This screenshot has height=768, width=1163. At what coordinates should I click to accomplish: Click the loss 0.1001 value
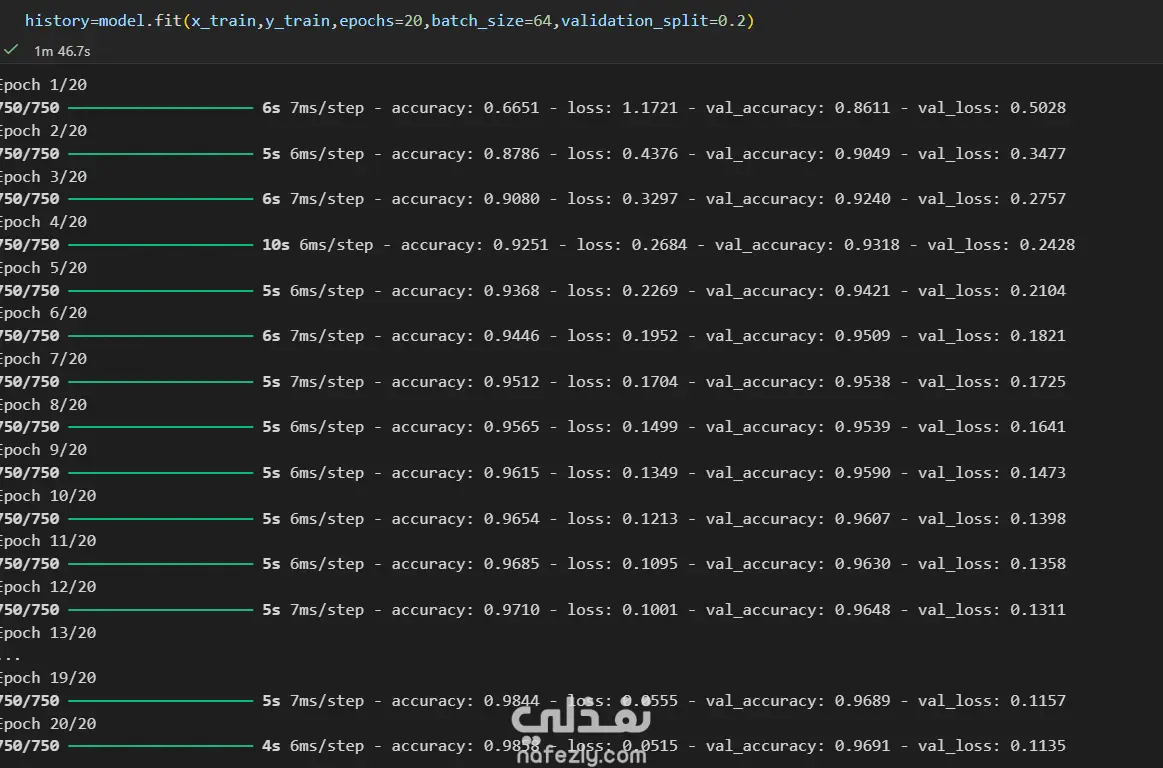650,610
